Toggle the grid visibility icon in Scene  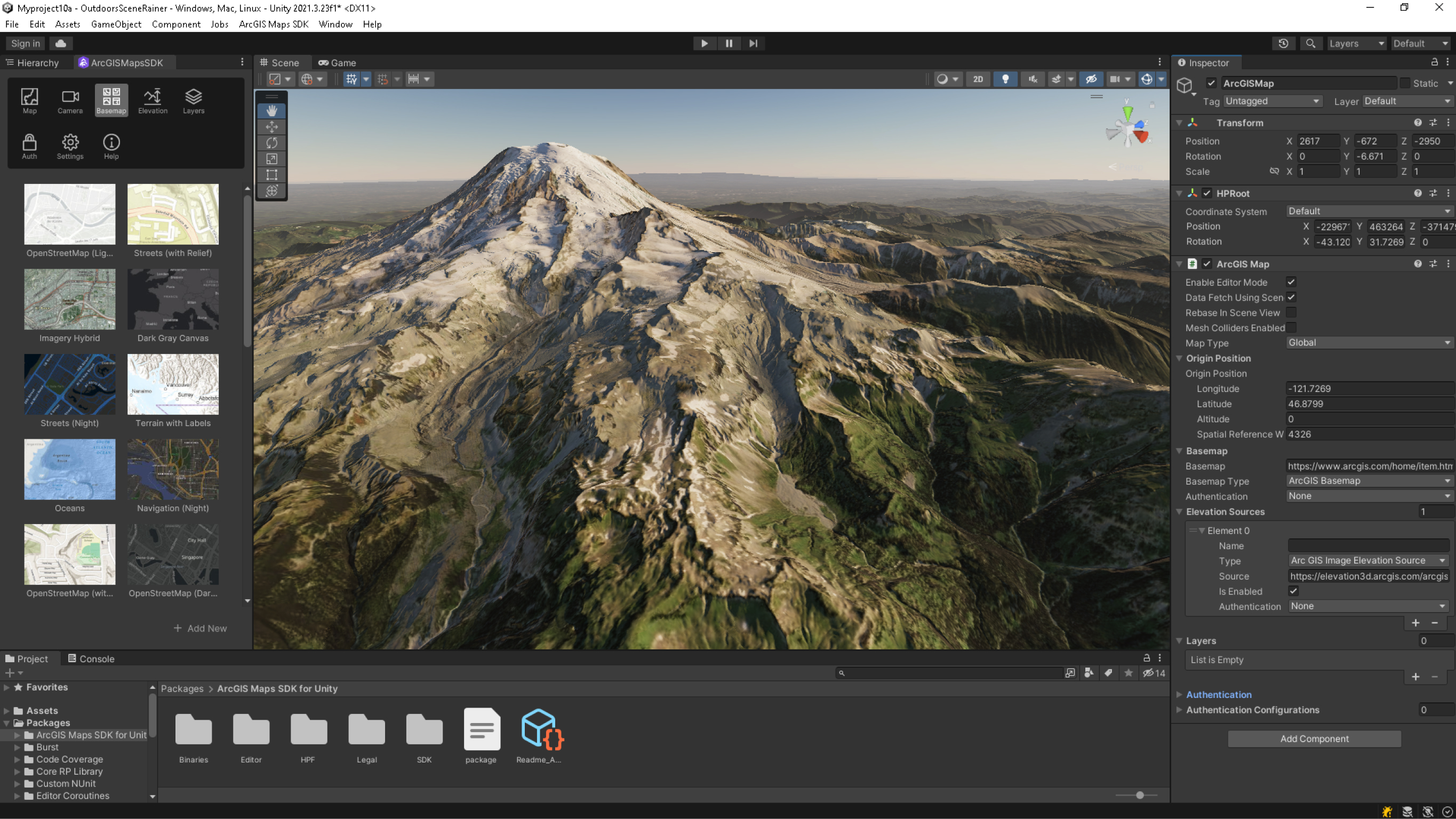coord(351,79)
